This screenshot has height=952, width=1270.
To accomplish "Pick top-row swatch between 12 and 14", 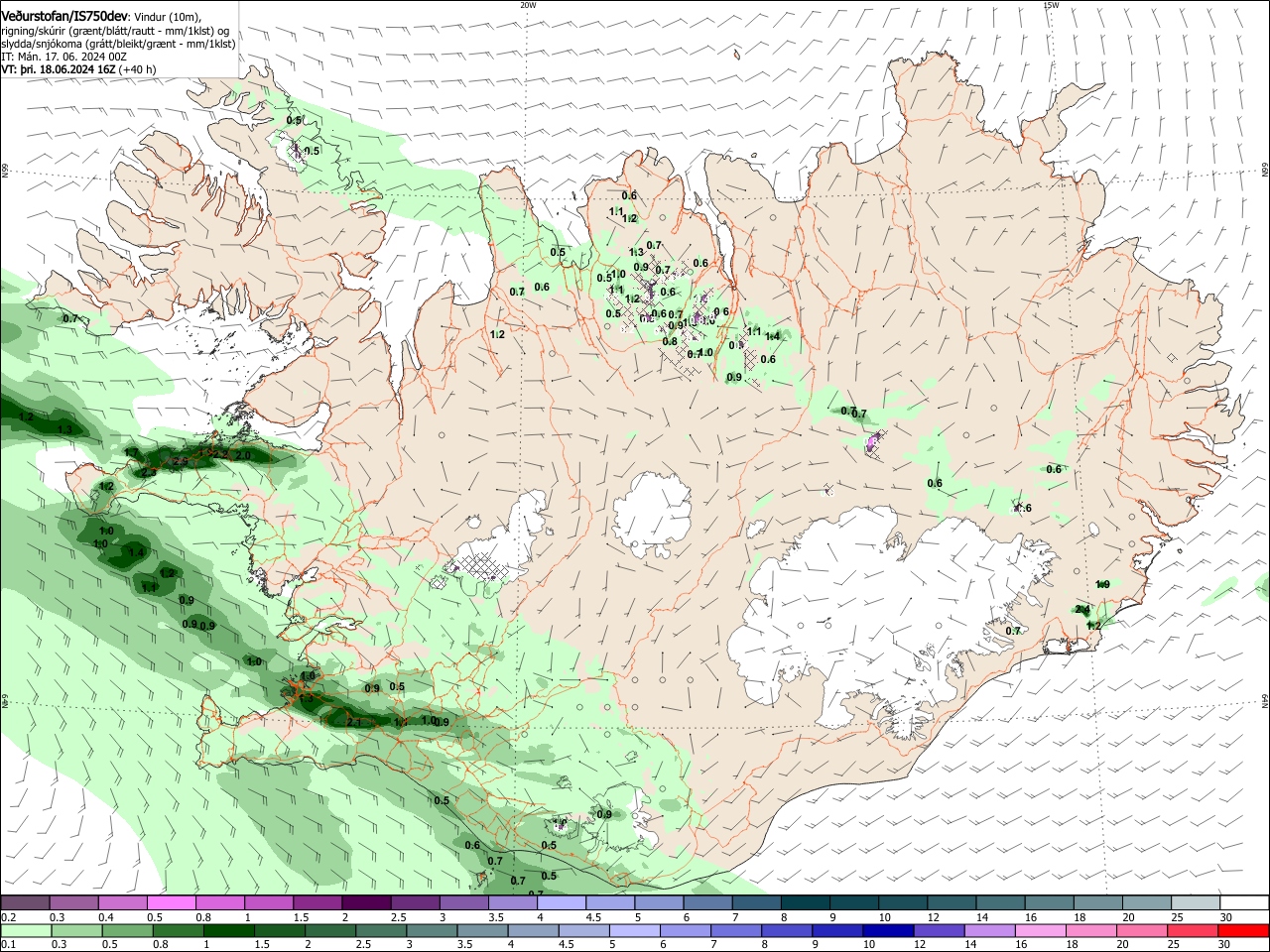I will 952,902.
